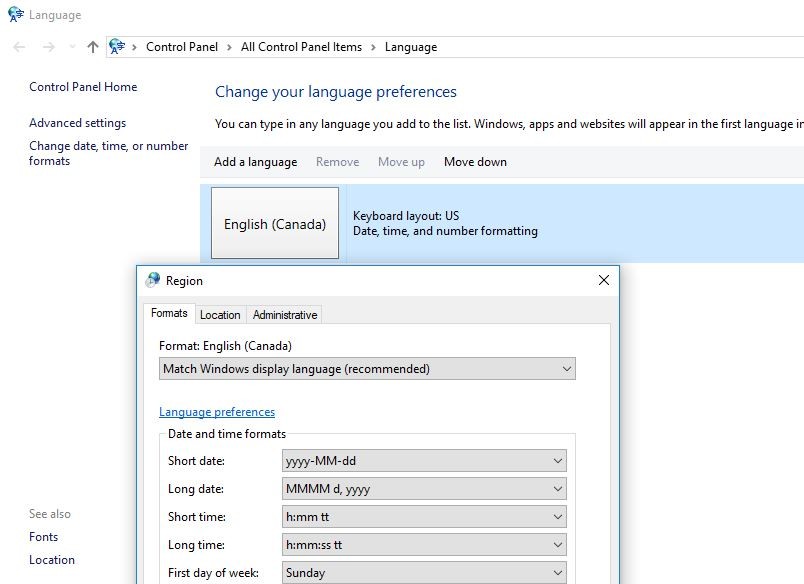
Task: Expand the Short date format dropdown
Action: point(425,461)
